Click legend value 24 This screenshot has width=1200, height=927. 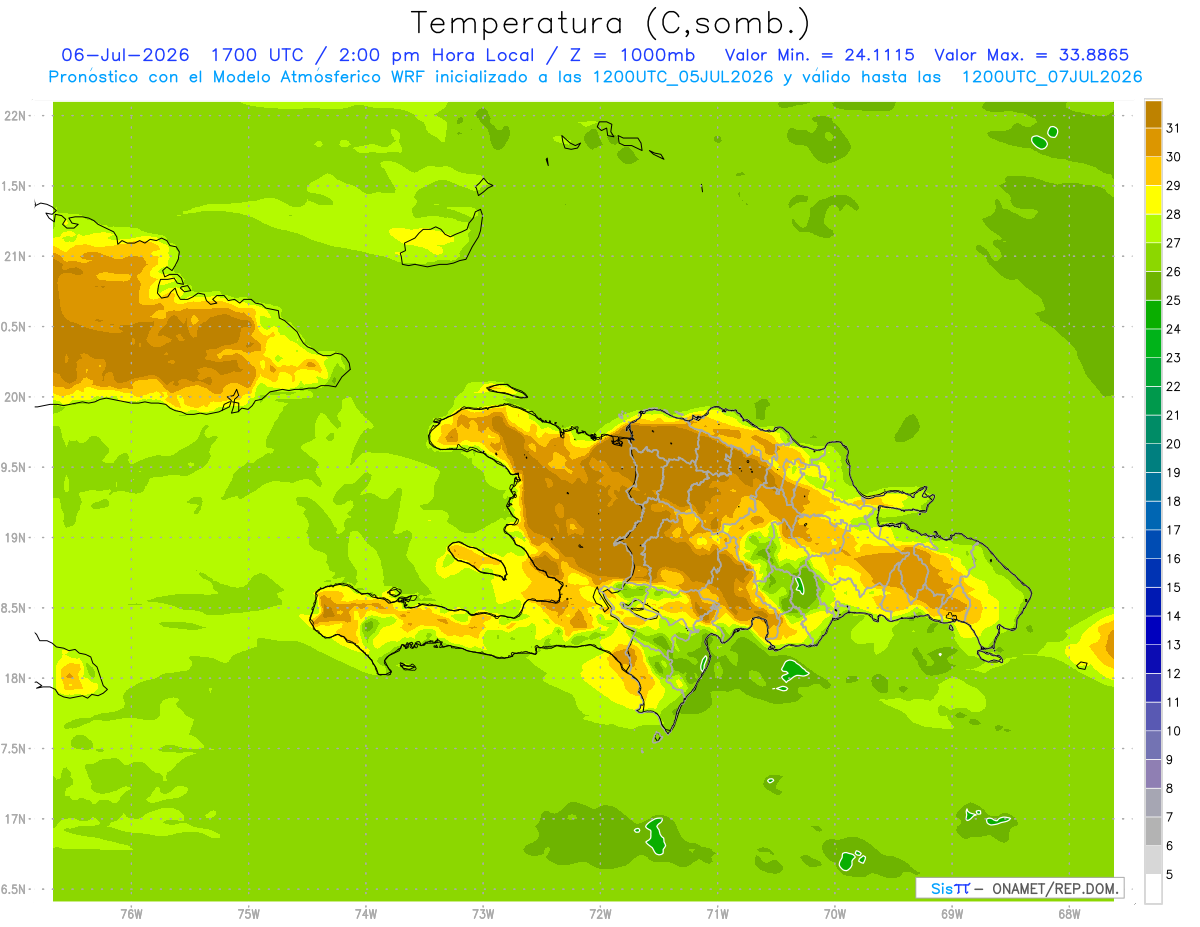[1173, 329]
